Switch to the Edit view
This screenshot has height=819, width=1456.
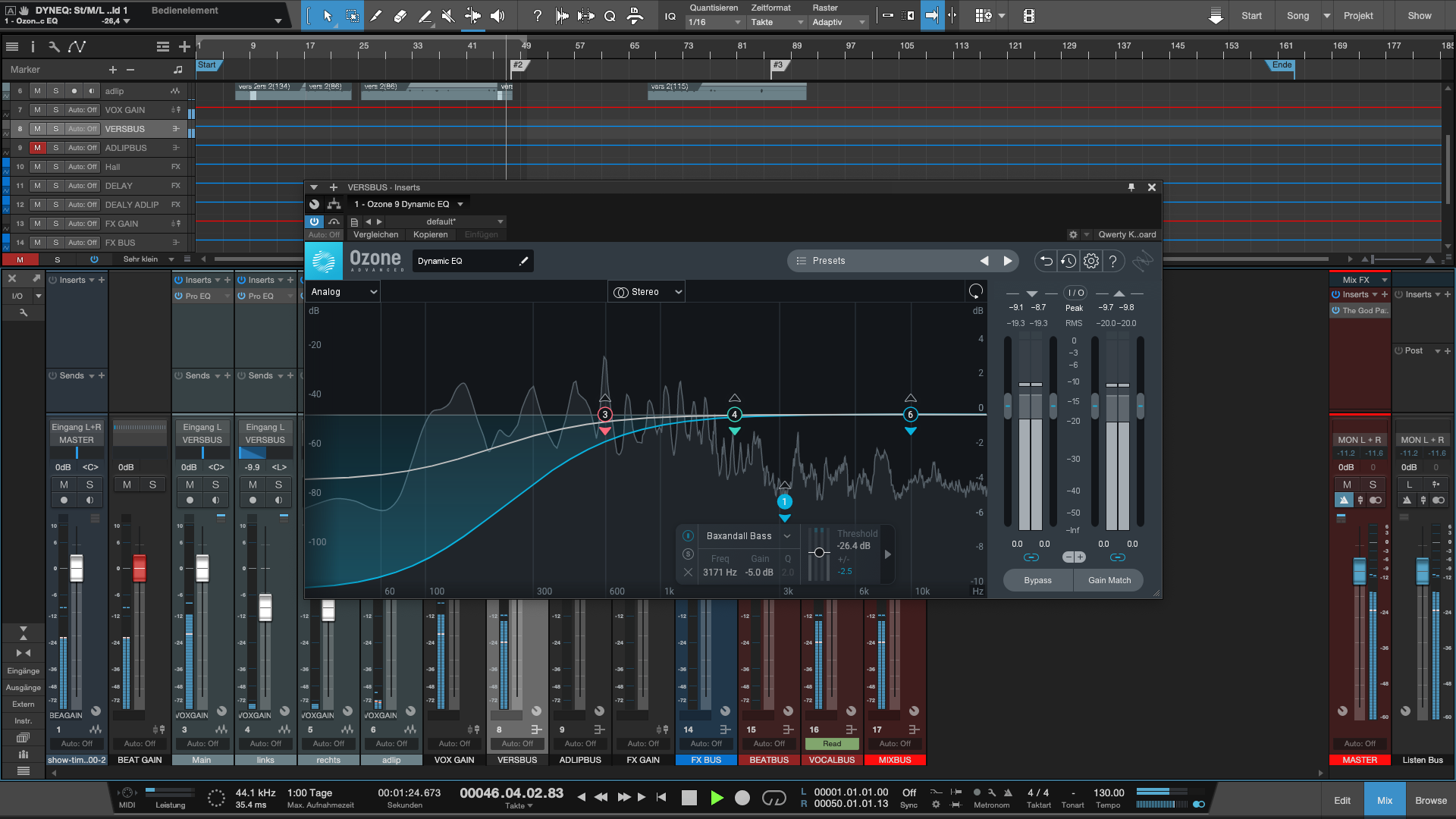pos(1342,801)
